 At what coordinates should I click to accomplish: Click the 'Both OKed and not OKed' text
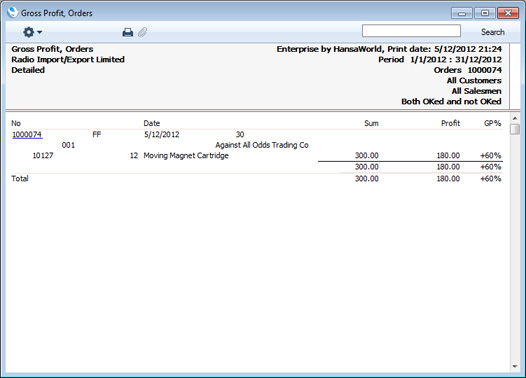[x=451, y=101]
